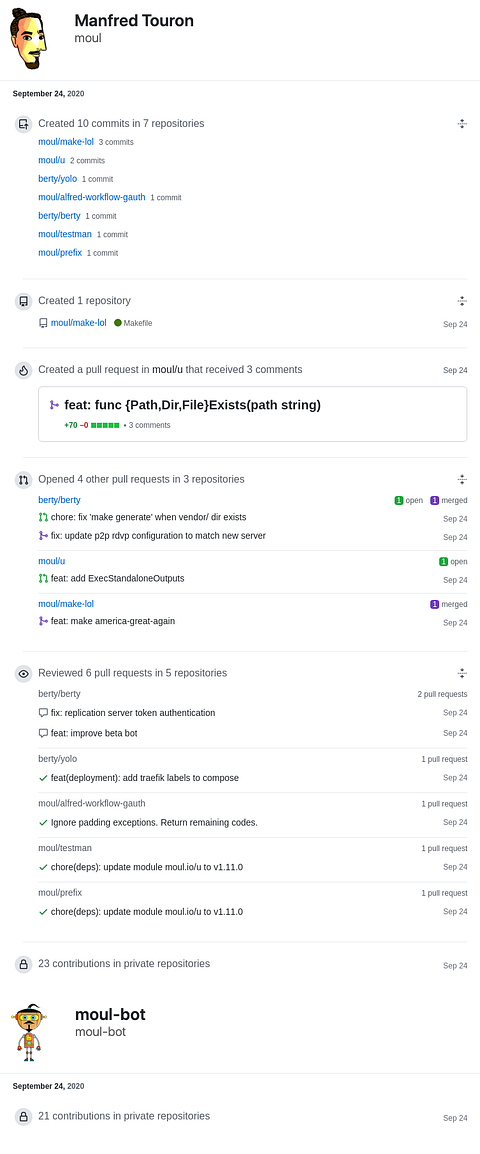The height and width of the screenshot is (1154, 480).
Task: Open review 'fix: replication server token authentication'
Action: [133, 713]
